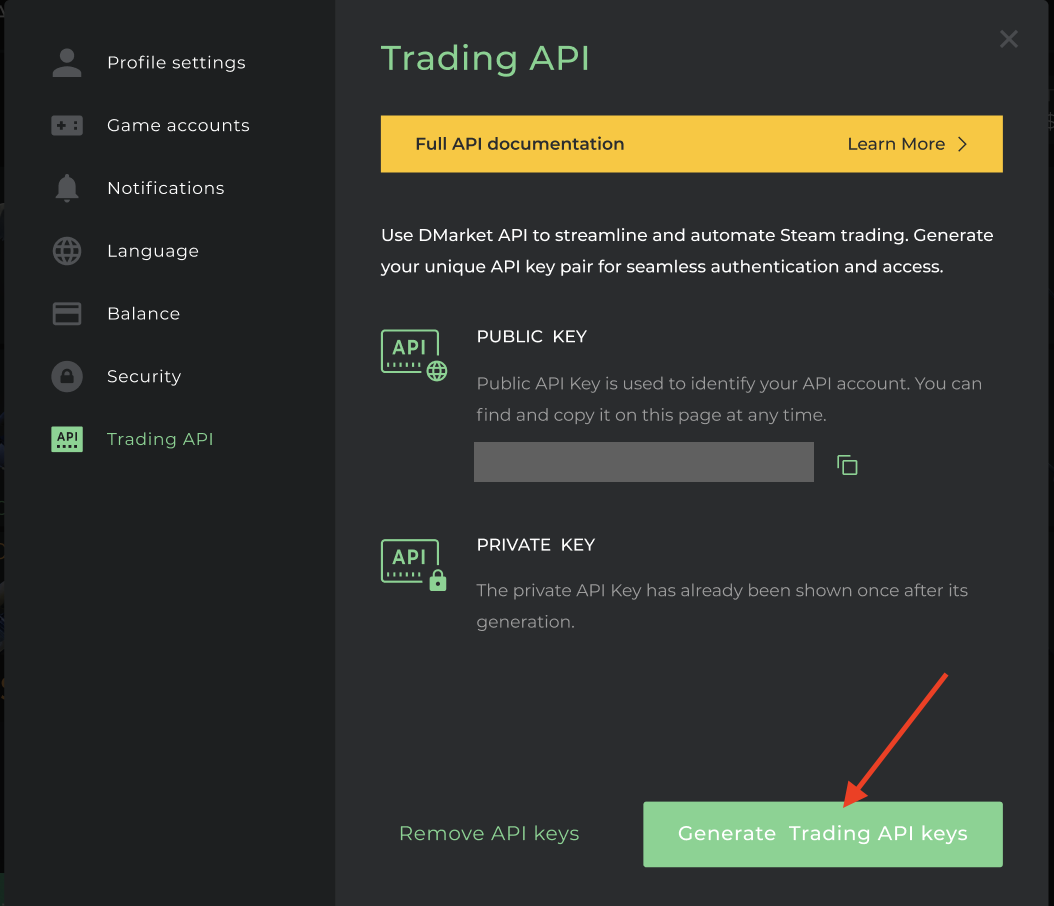Viewport: 1054px width, 906px height.
Task: Close the Trading API dialog
Action: point(1008,39)
